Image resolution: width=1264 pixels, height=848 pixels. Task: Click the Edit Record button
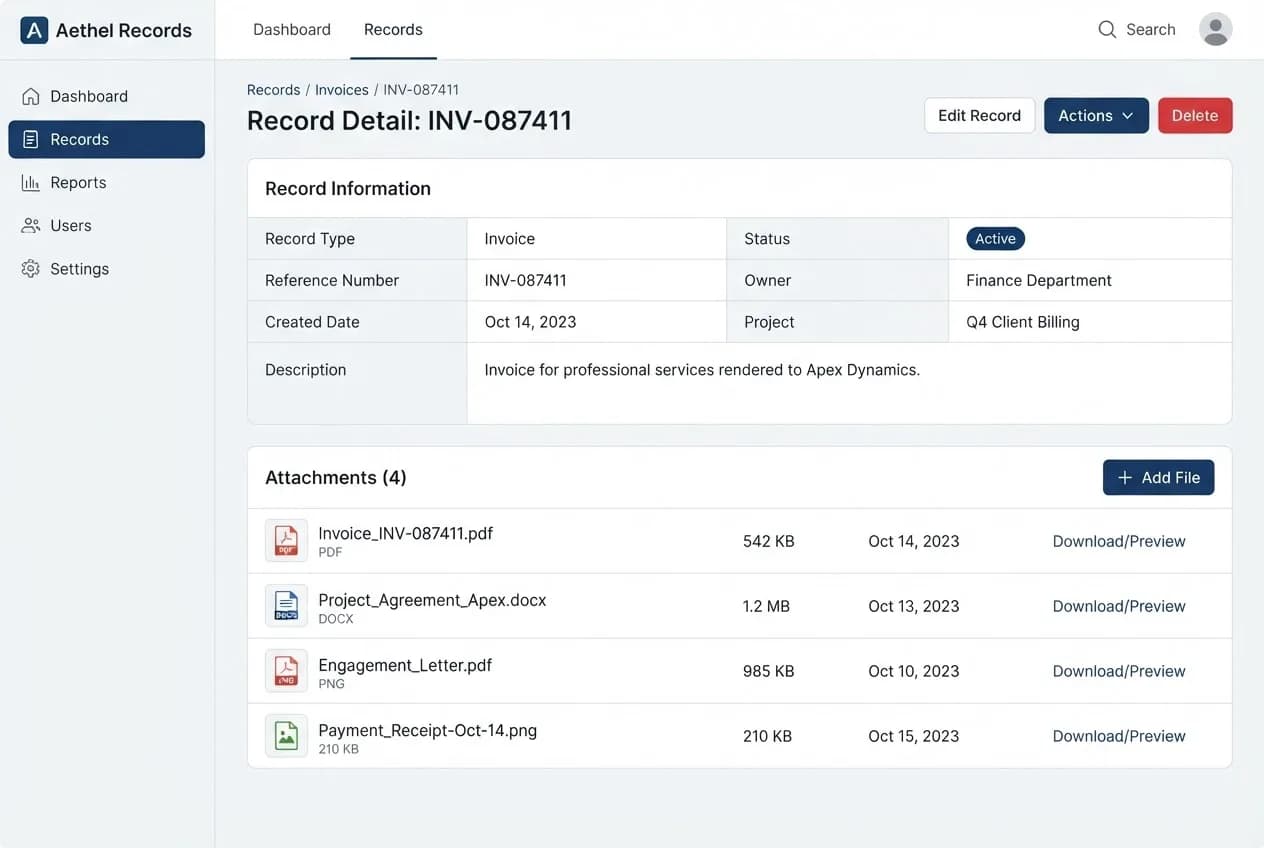[x=979, y=116]
